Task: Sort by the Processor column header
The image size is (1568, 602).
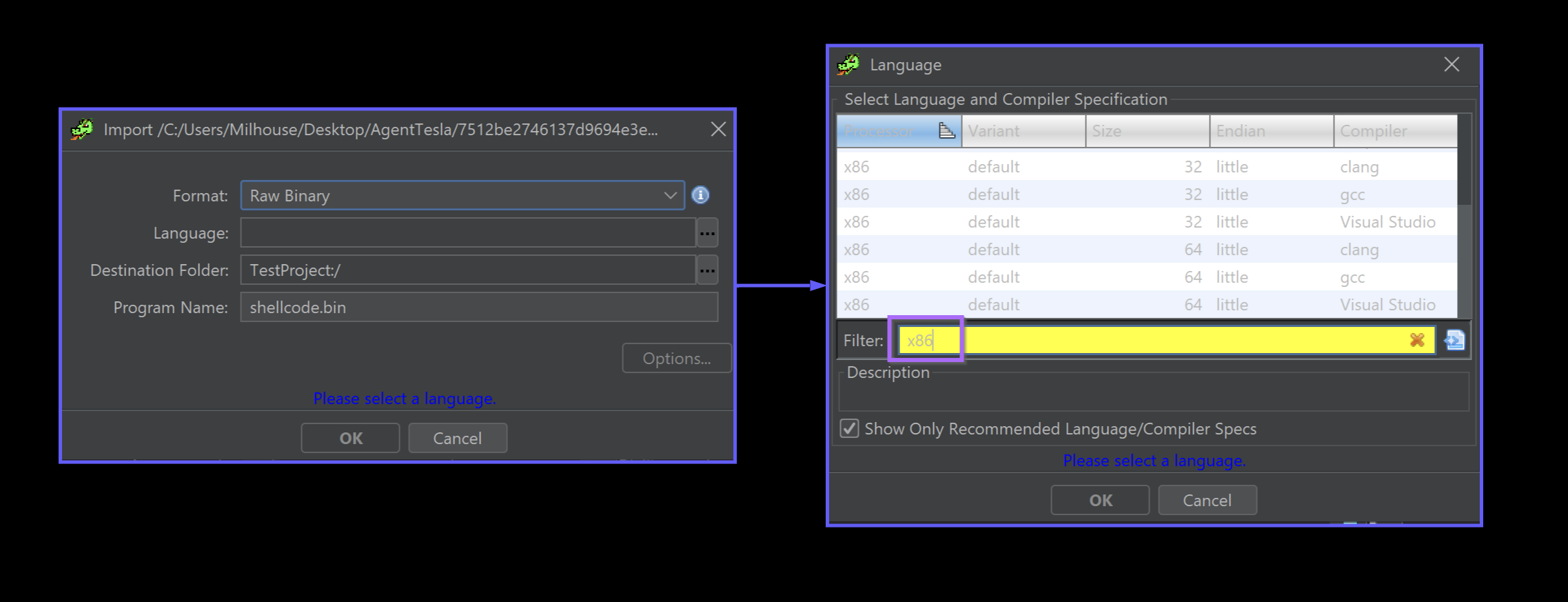Action: [x=899, y=131]
